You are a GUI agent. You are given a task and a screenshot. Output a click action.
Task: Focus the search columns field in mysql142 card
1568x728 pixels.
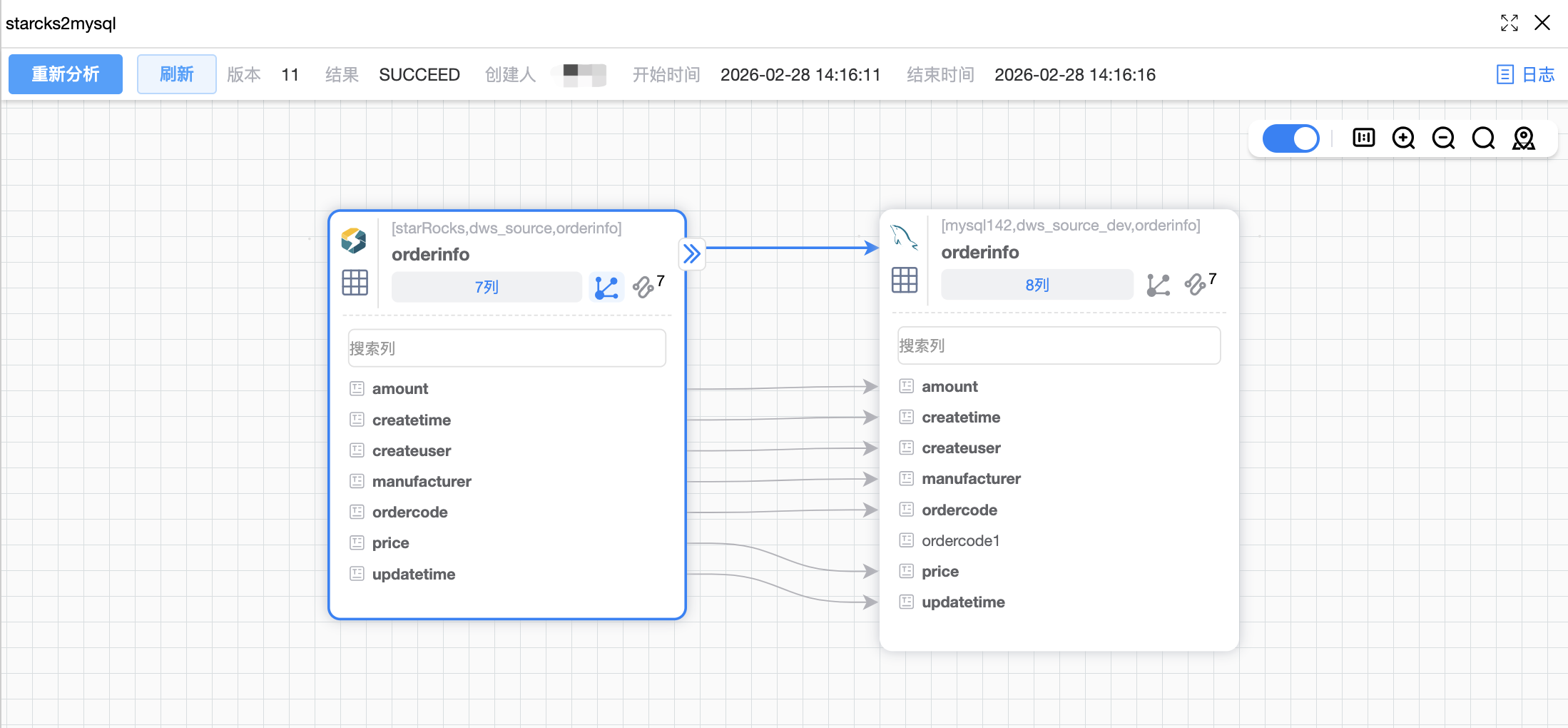(1058, 346)
